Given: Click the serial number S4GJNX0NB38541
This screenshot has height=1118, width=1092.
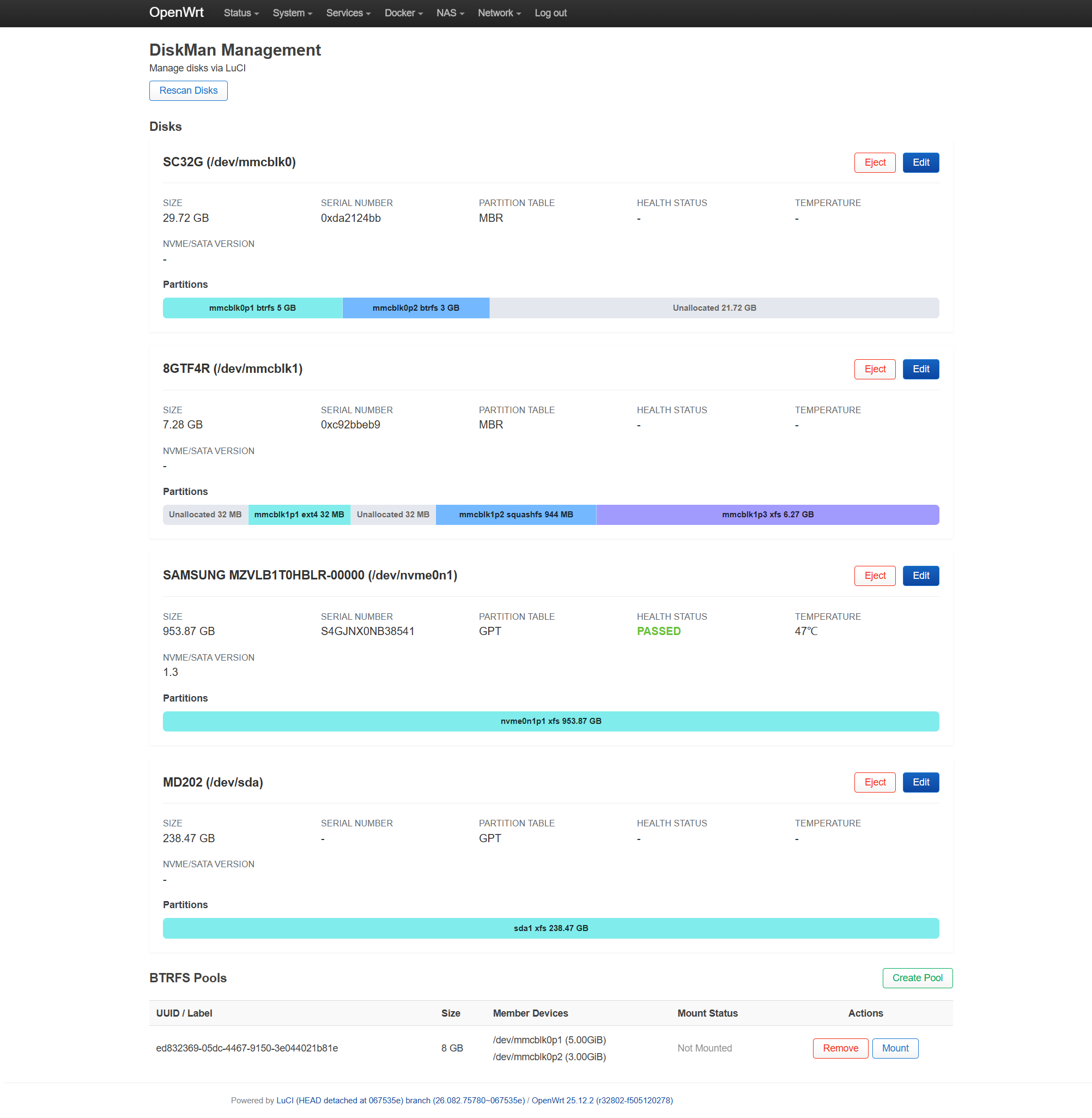Looking at the screenshot, I should (367, 631).
